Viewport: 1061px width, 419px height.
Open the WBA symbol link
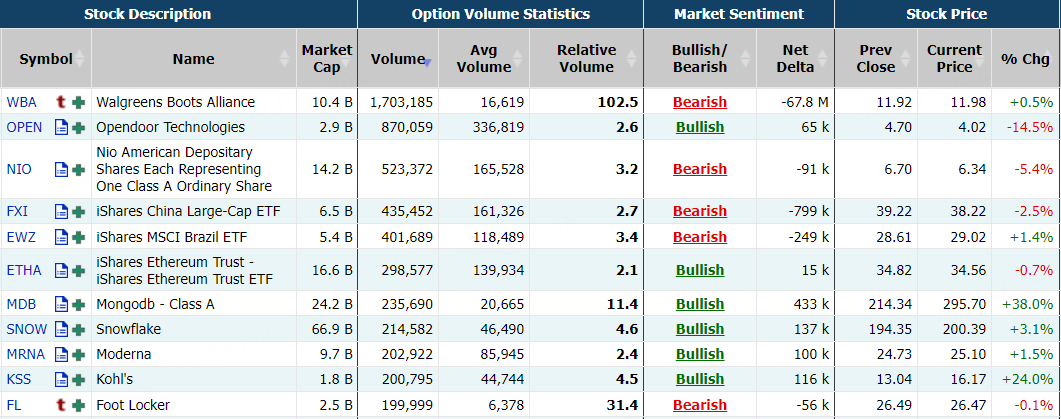click(21, 102)
